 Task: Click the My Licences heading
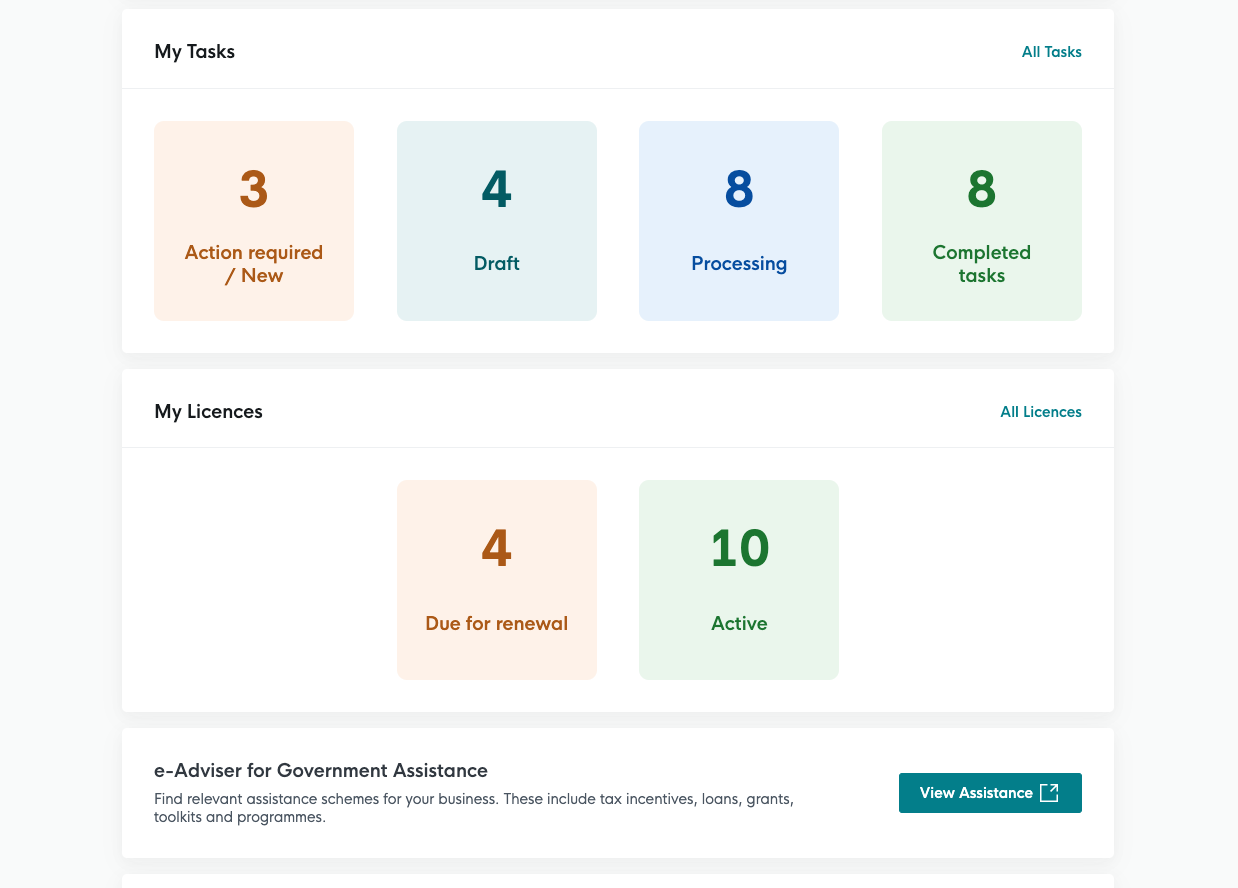tap(208, 412)
